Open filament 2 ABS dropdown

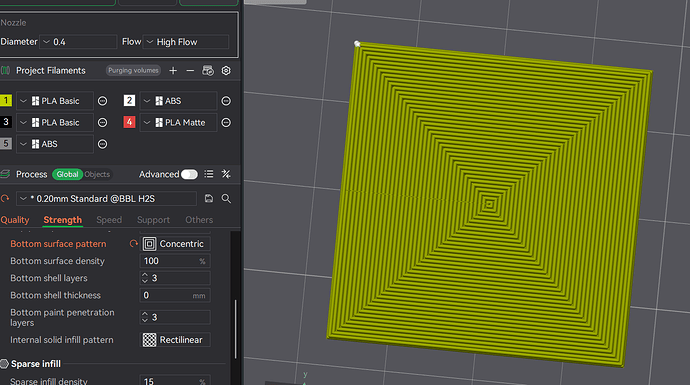point(178,101)
